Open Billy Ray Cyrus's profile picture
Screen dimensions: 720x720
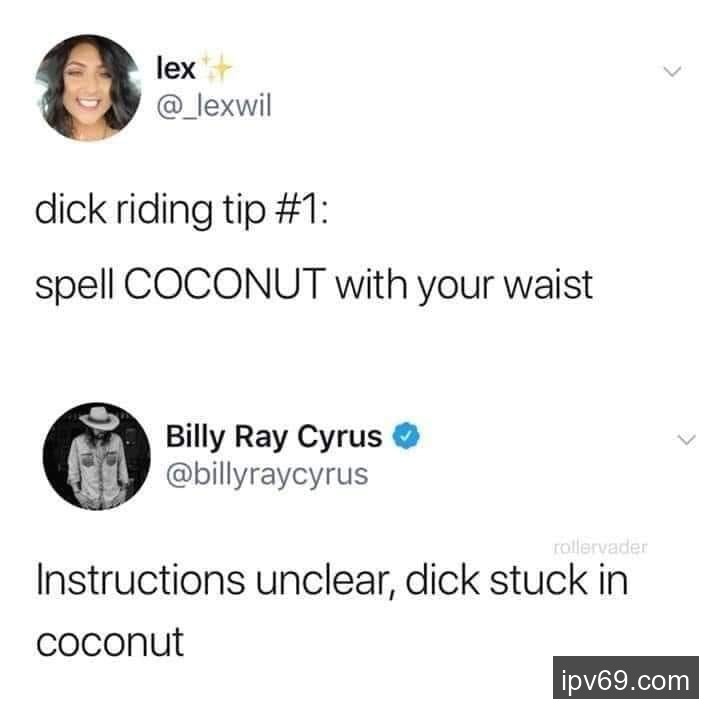pos(96,456)
